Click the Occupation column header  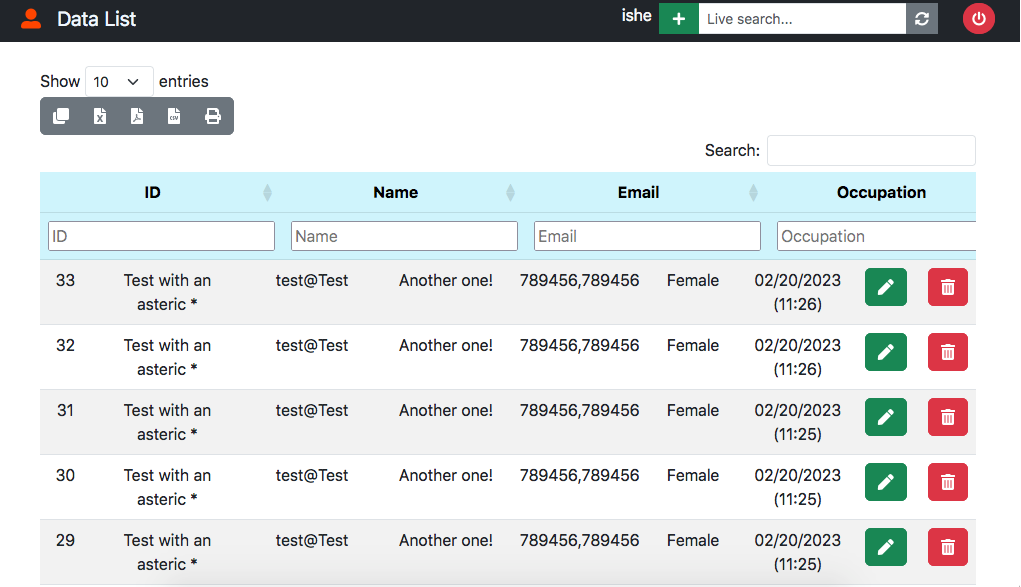(881, 193)
